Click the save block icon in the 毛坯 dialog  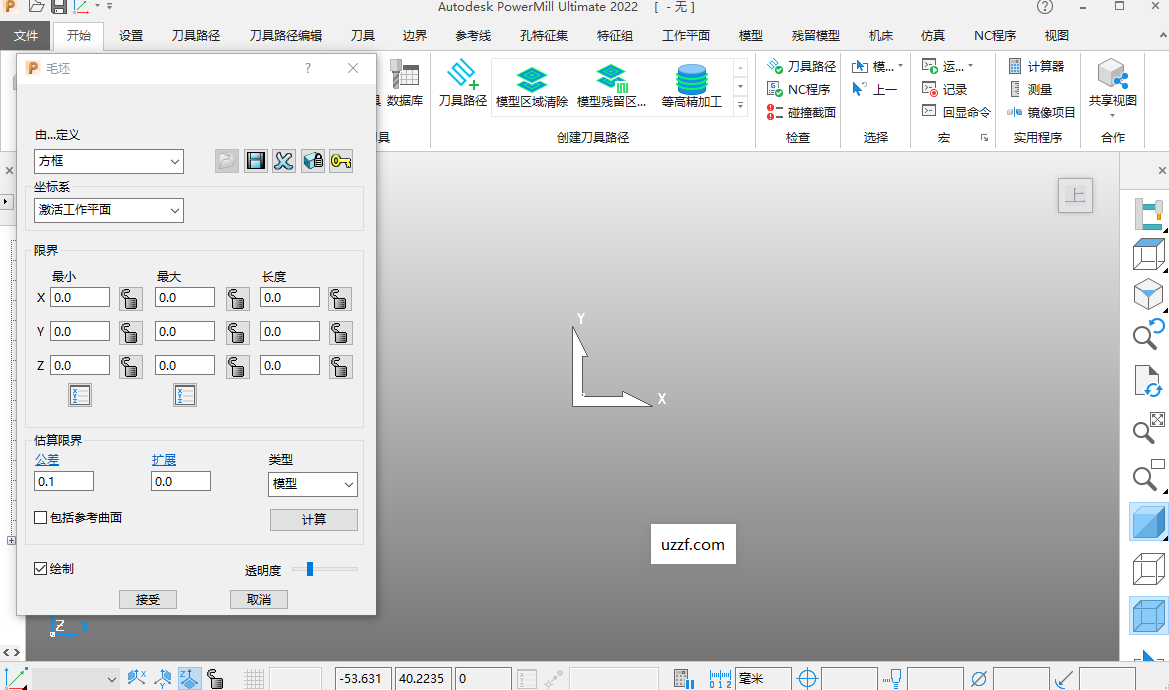(x=255, y=160)
